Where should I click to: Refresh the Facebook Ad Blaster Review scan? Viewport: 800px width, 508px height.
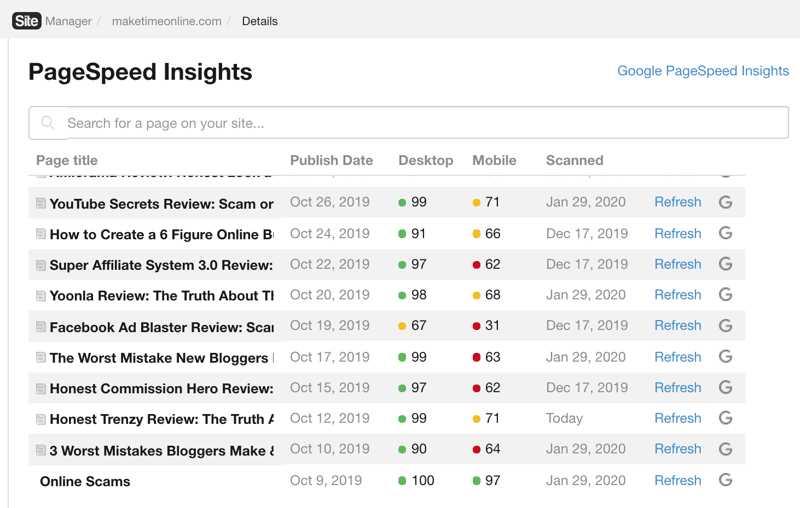(678, 325)
